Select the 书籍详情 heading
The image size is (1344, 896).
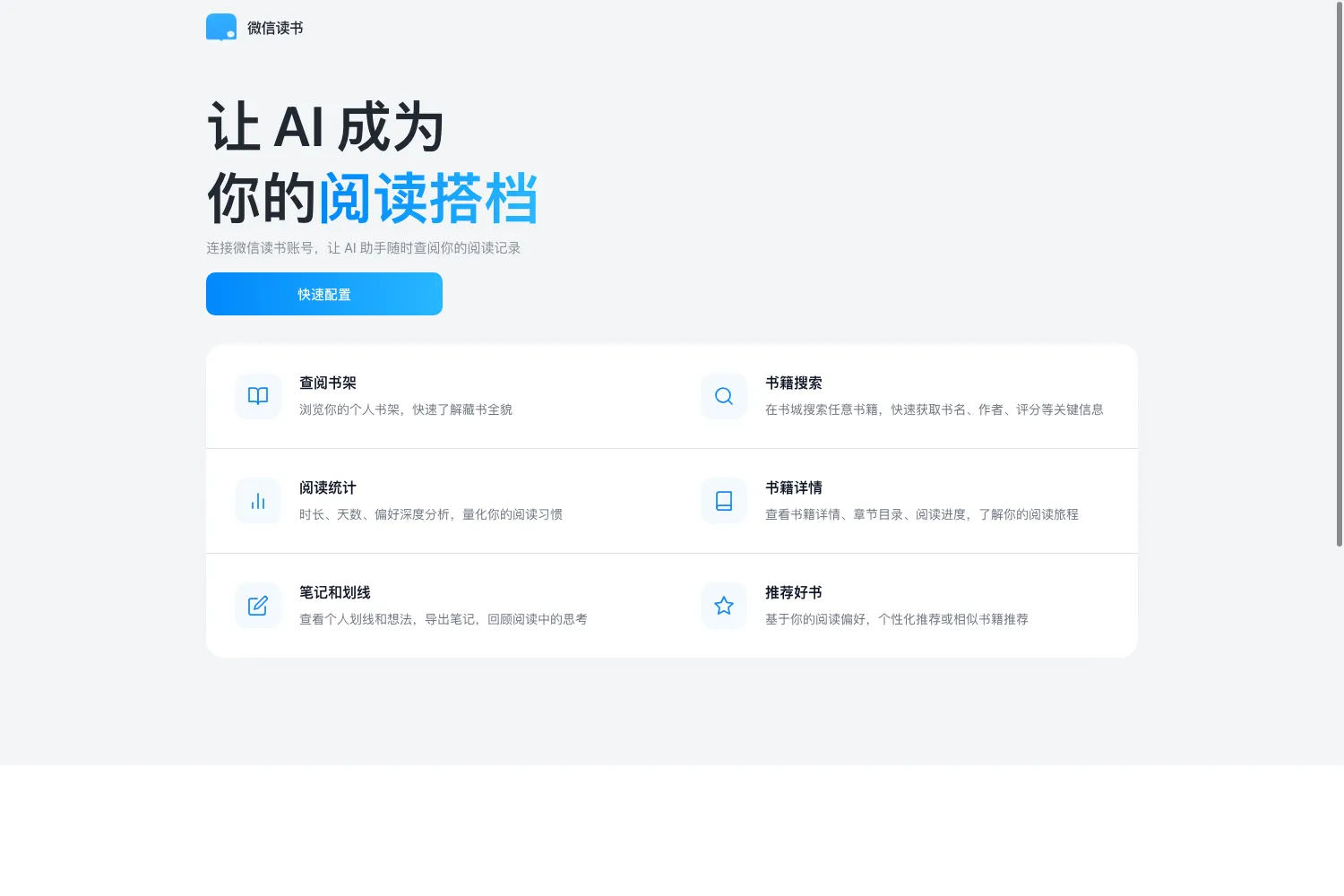[794, 488]
